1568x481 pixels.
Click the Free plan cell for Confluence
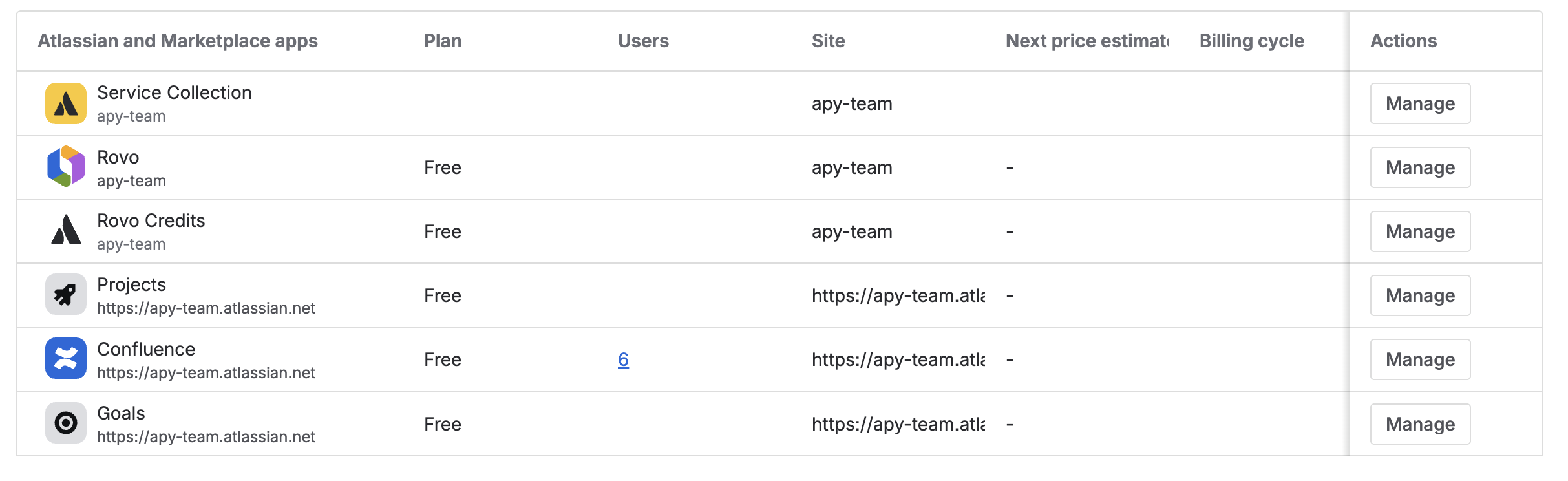[443, 359]
